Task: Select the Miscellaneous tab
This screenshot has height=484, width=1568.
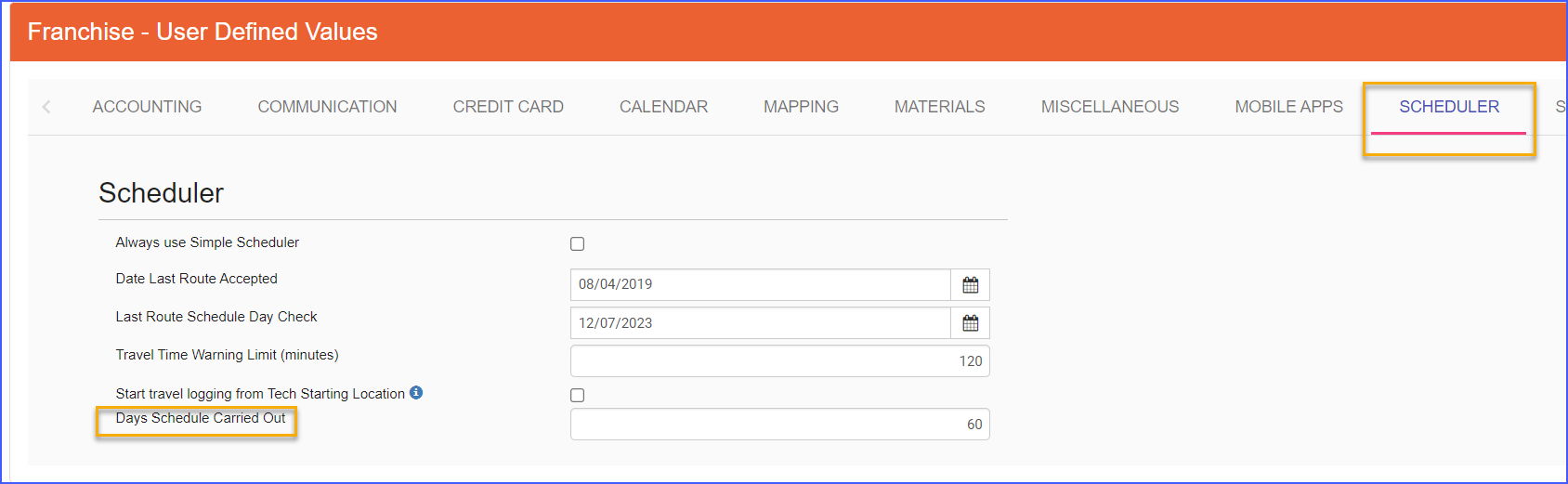Action: tap(1109, 107)
